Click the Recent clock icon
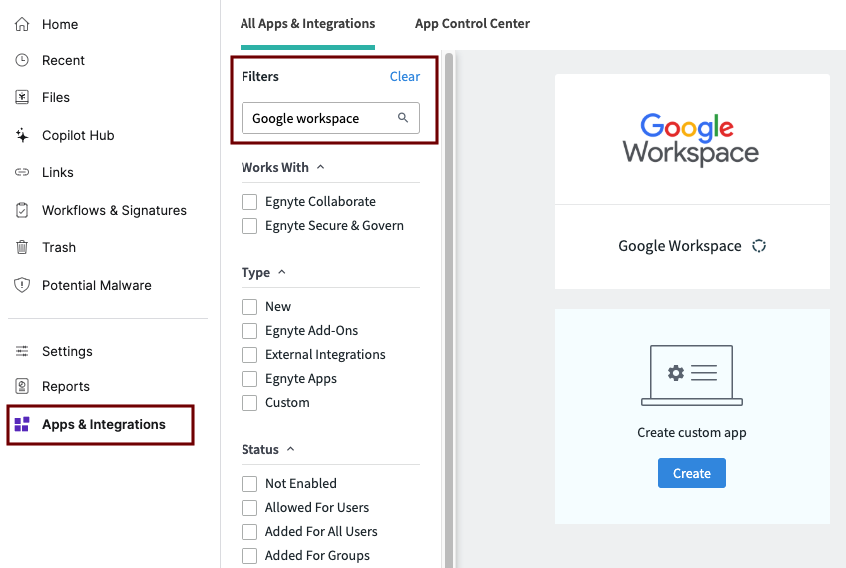The width and height of the screenshot is (846, 568). point(22,60)
